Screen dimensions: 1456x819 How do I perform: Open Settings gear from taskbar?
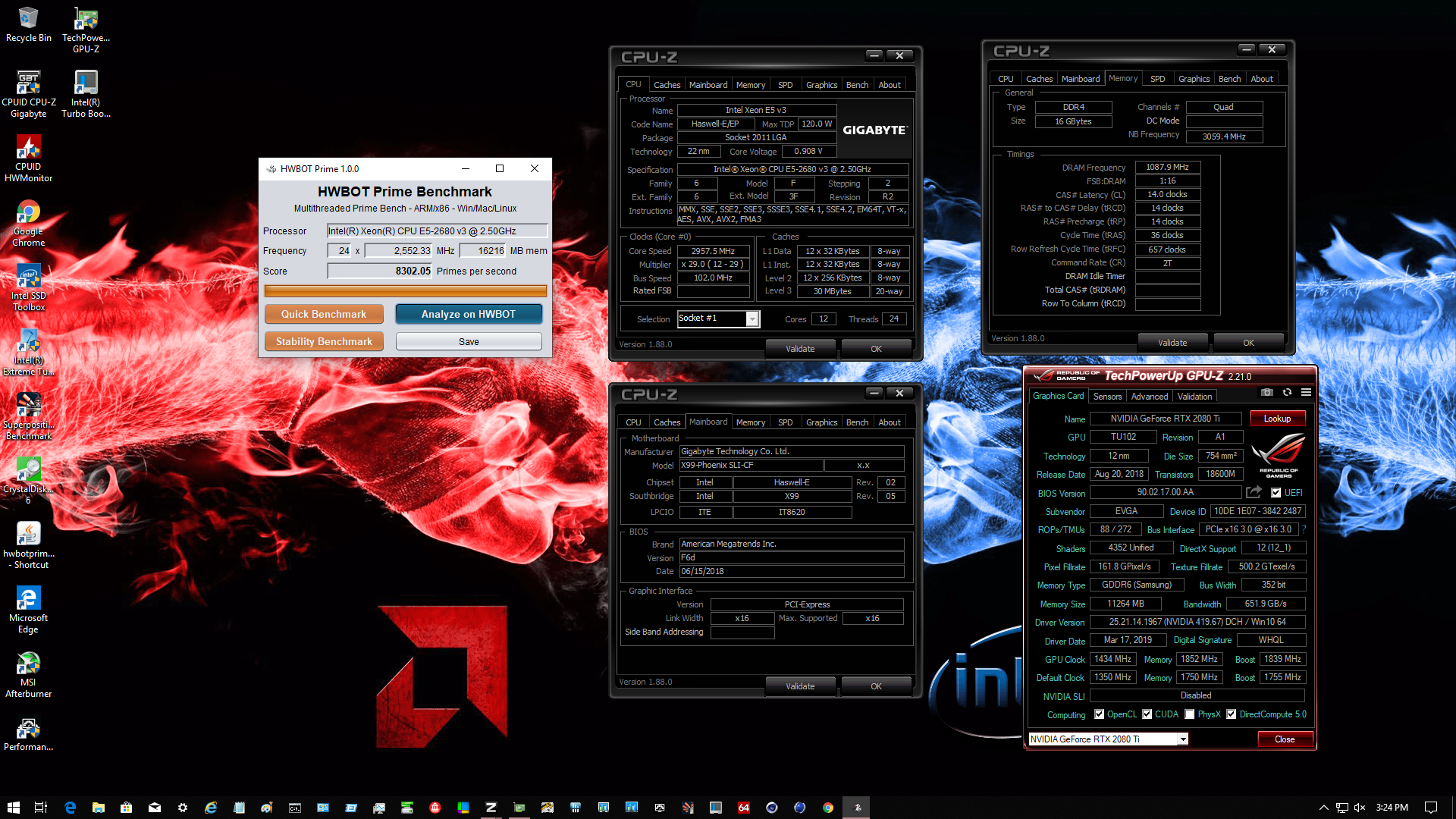click(x=182, y=808)
